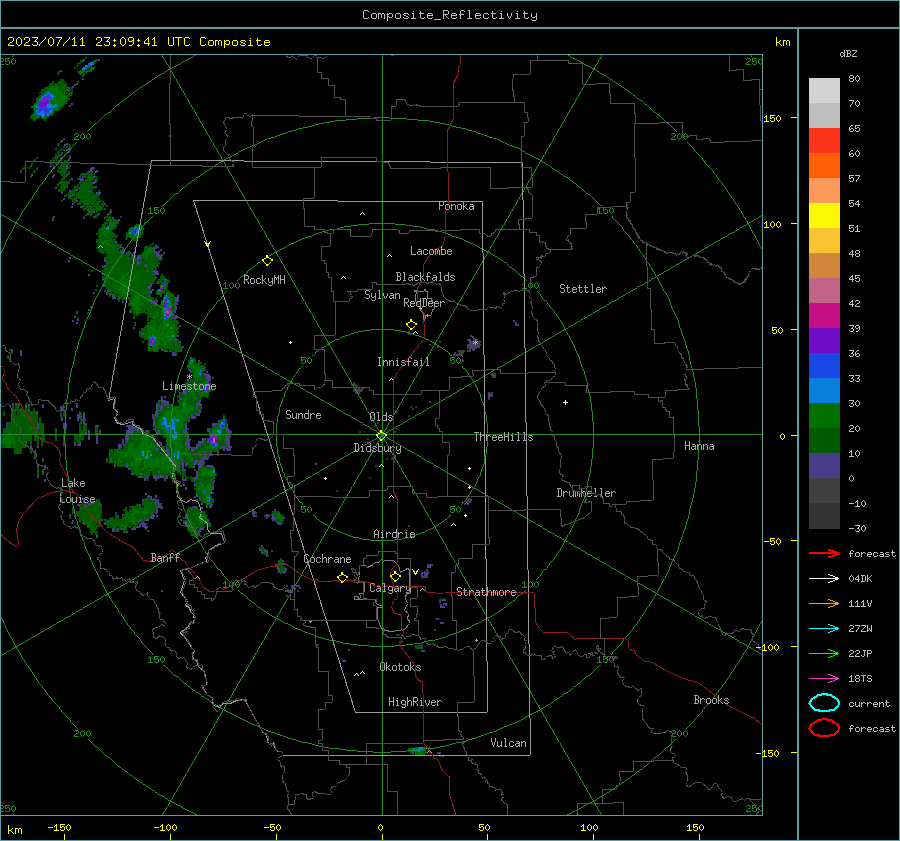This screenshot has height=841, width=900.
Task: Select the purple swatch in dBZ scale
Action: pos(824,340)
